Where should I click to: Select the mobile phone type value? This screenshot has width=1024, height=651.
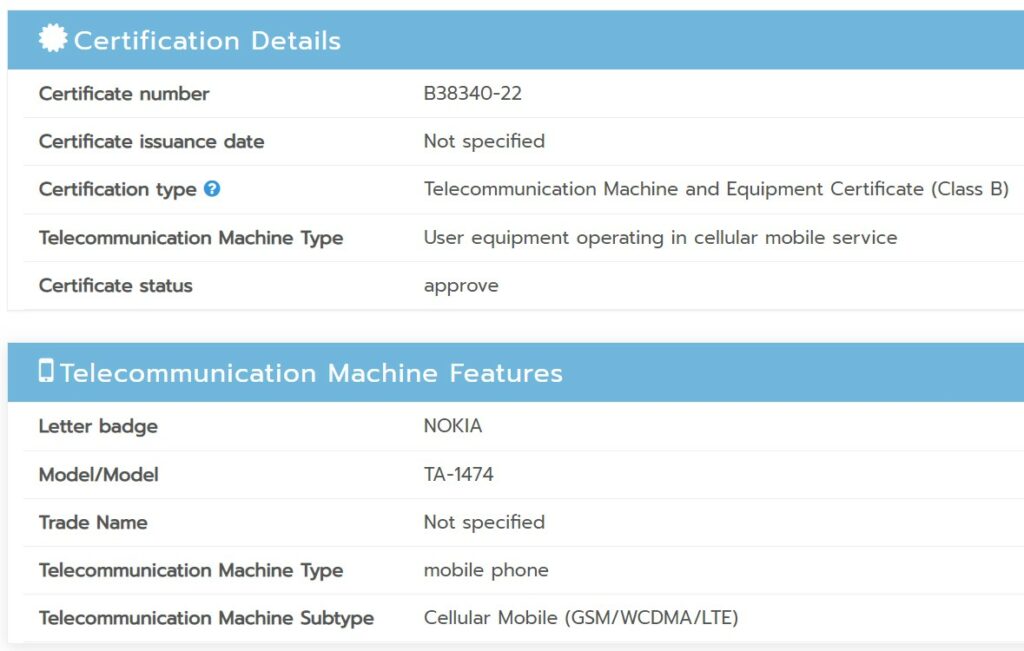click(486, 570)
